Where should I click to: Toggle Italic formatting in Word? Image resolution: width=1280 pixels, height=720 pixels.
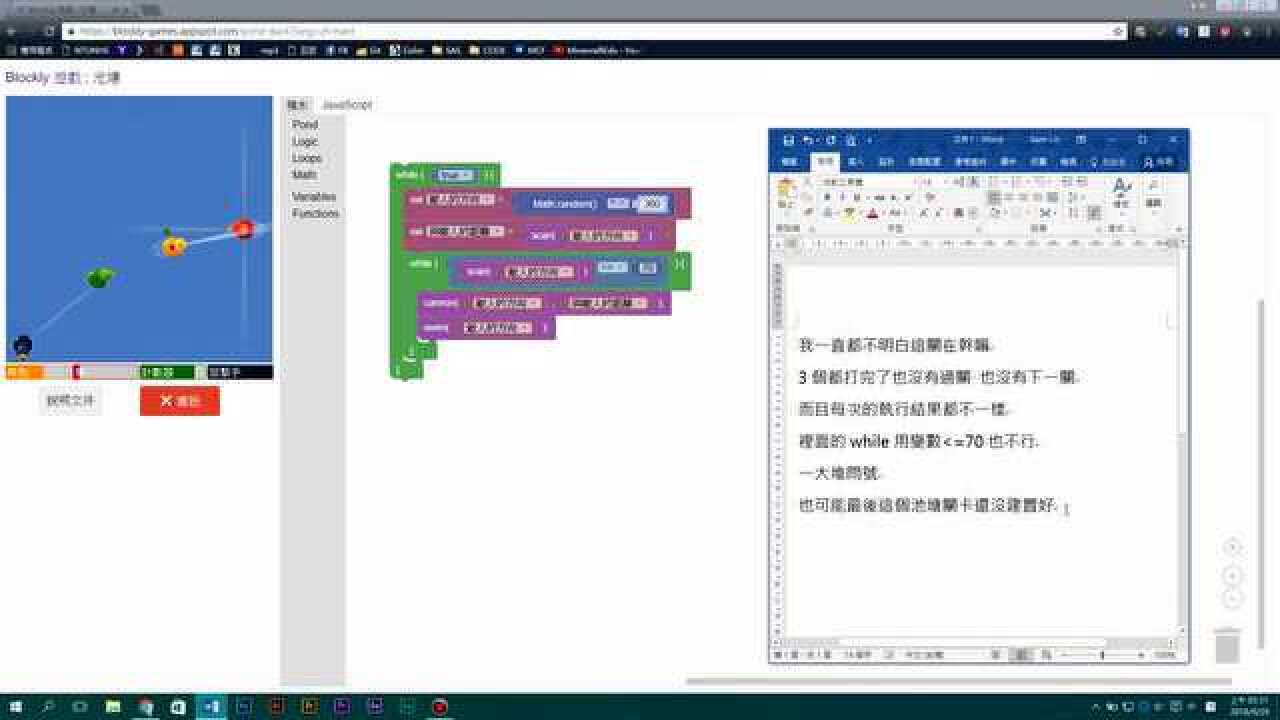pyautogui.click(x=842, y=197)
